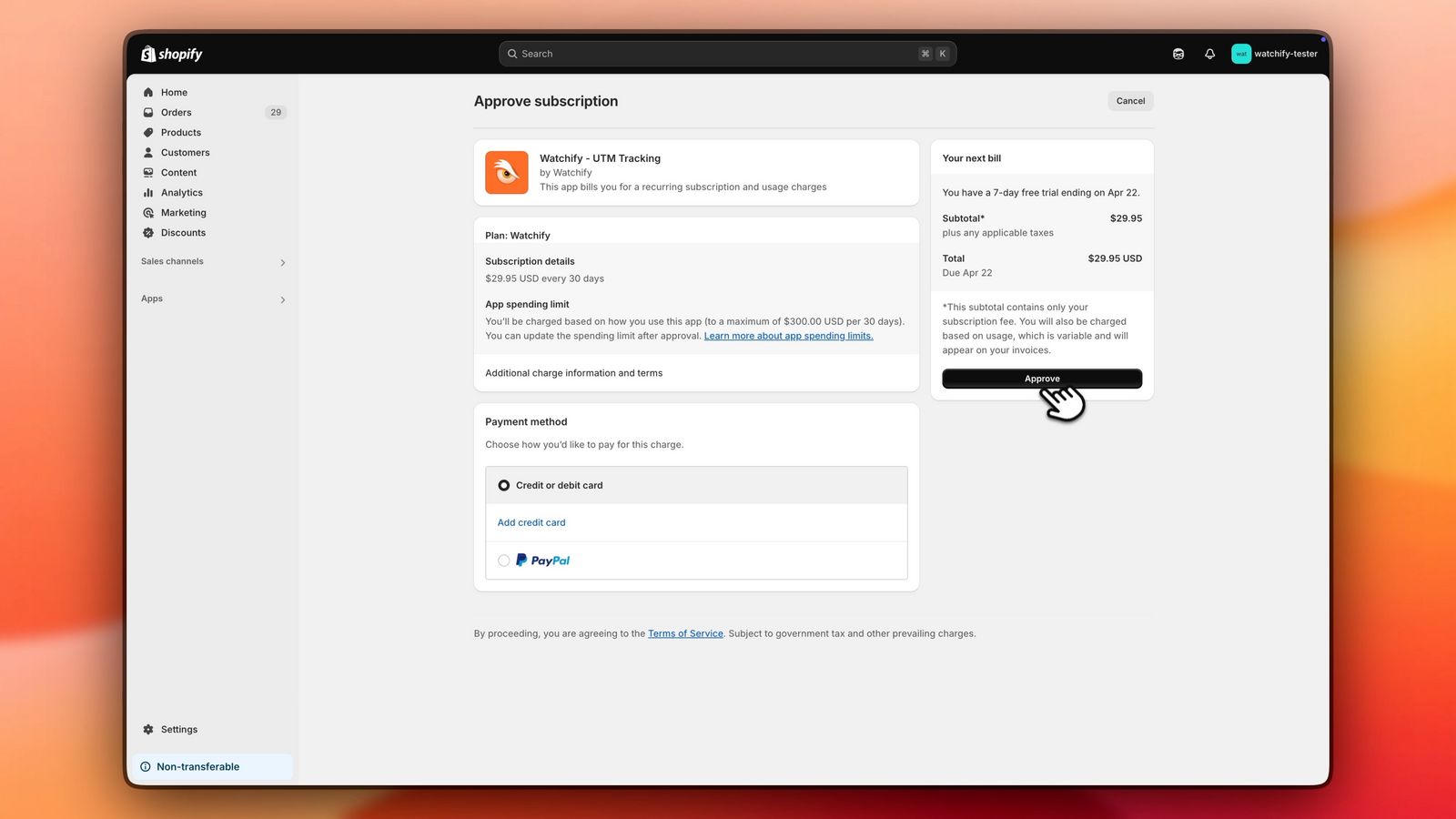Expand the Sales channels section

(x=282, y=262)
